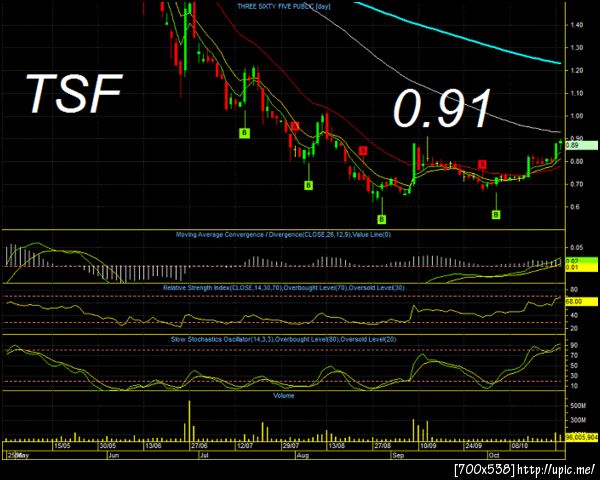Click the yellow 0.01 MACD value tag

pyautogui.click(x=581, y=268)
